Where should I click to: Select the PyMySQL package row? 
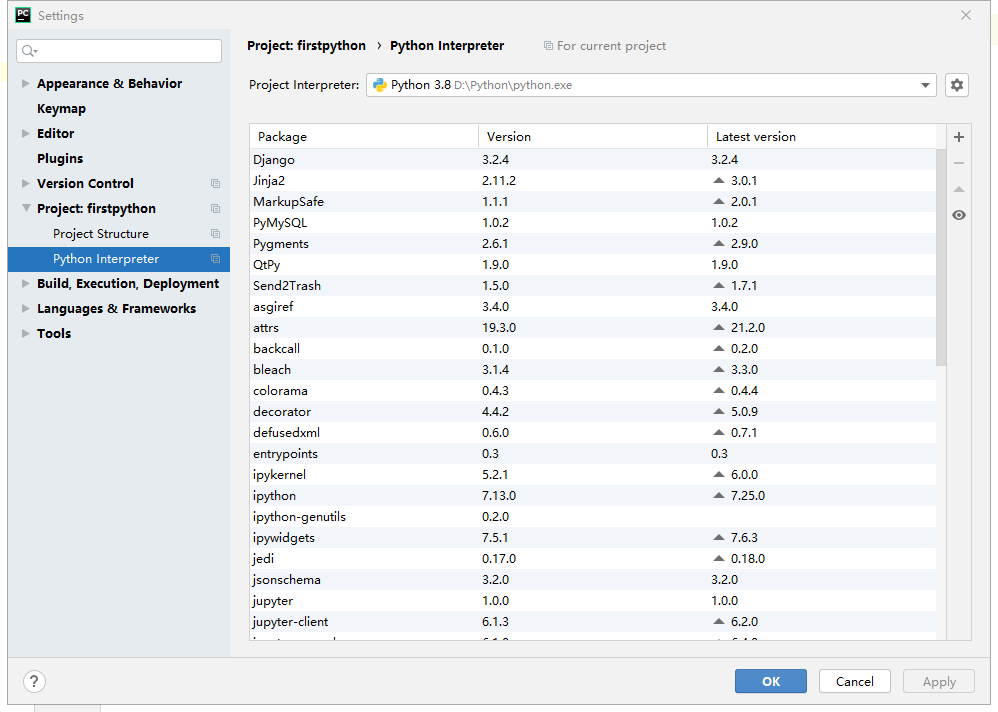(593, 223)
